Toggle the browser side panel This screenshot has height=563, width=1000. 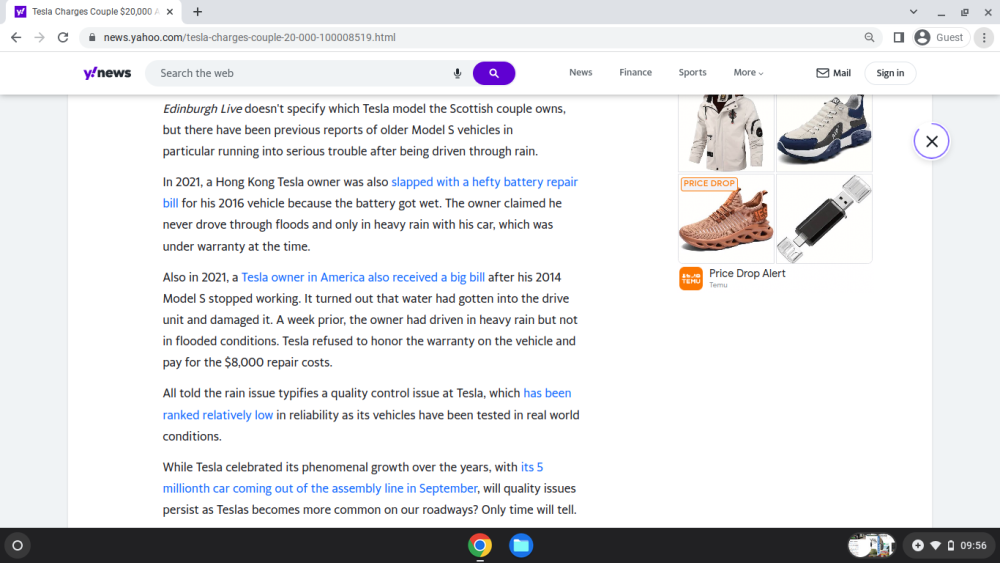(899, 38)
